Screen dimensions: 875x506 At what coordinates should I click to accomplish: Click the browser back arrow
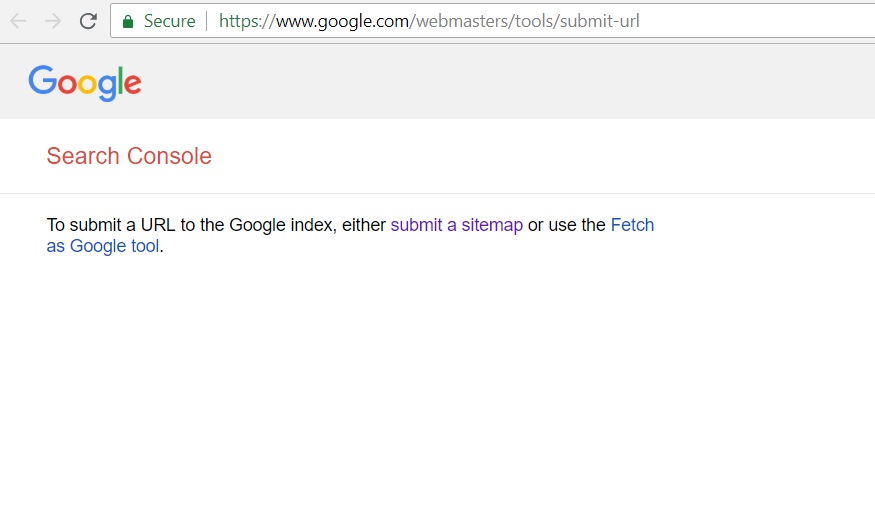[18, 21]
